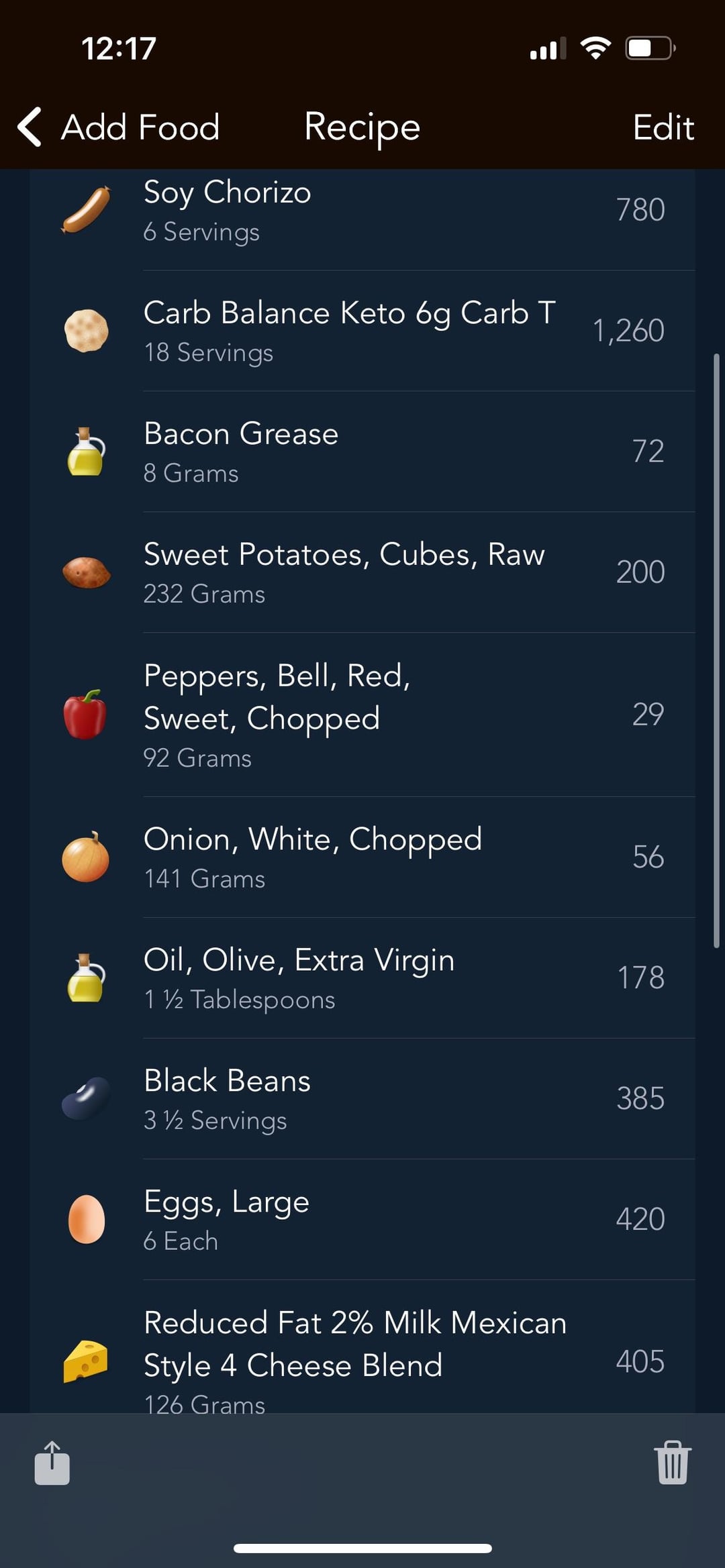Screen dimensions: 725x1568
Task: Tap the sweet potato icon
Action: coord(86,572)
